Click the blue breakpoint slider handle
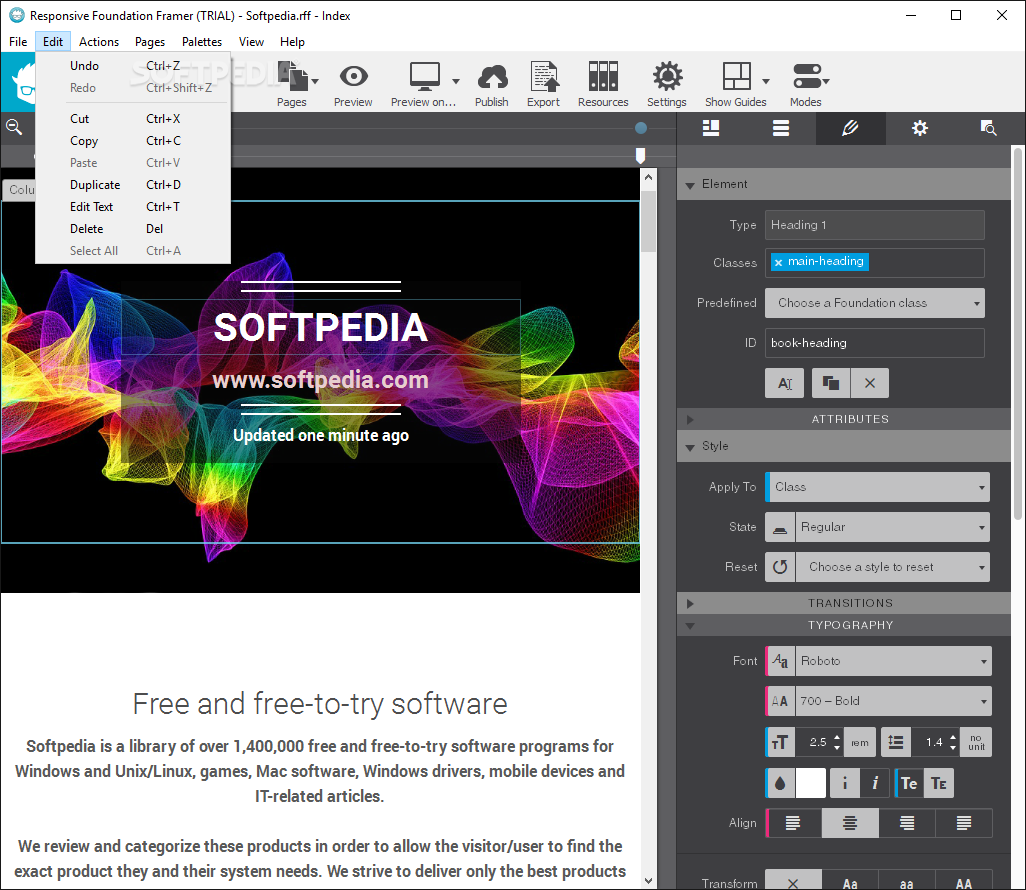The width and height of the screenshot is (1026, 890). coord(641,128)
